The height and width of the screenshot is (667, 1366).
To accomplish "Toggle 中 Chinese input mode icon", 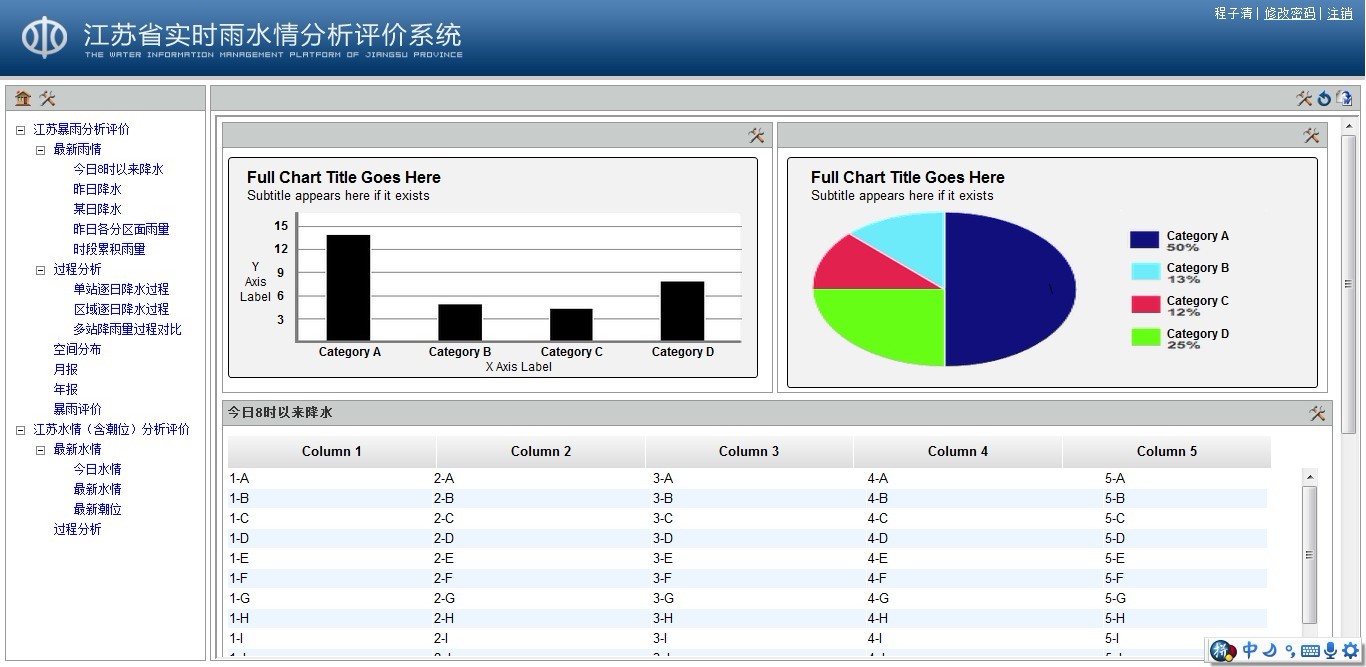I will point(1250,651).
